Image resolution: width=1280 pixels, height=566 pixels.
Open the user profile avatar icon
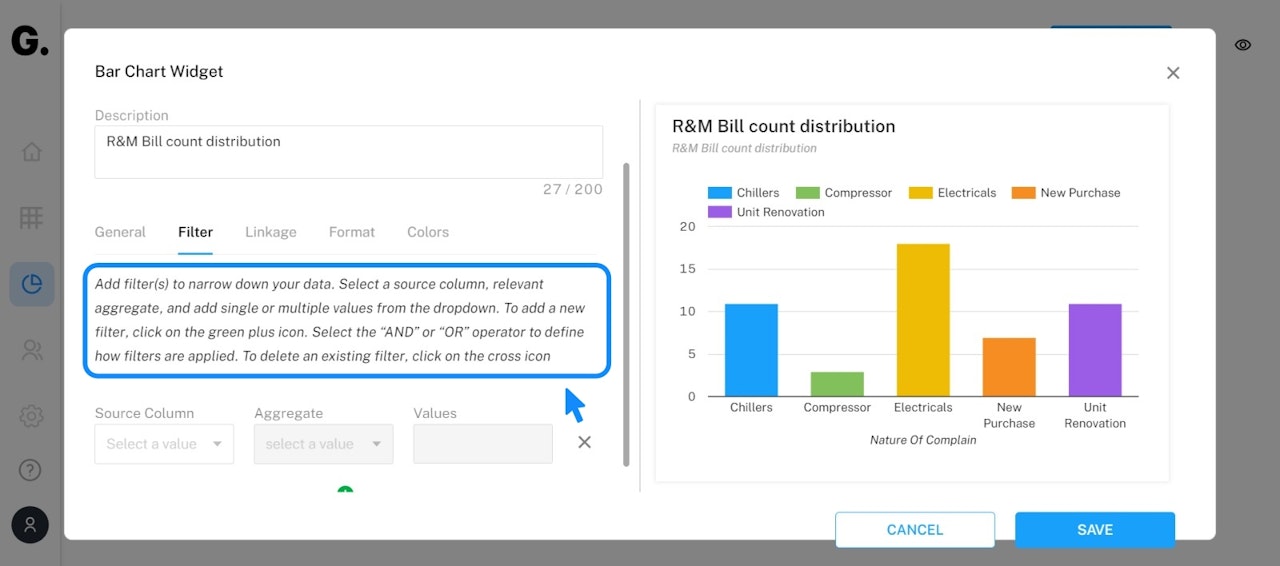point(30,525)
